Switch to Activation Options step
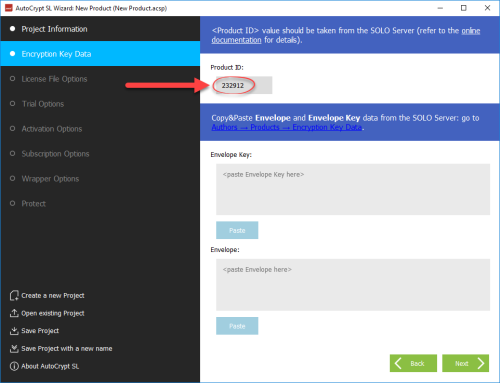 click(x=100, y=129)
